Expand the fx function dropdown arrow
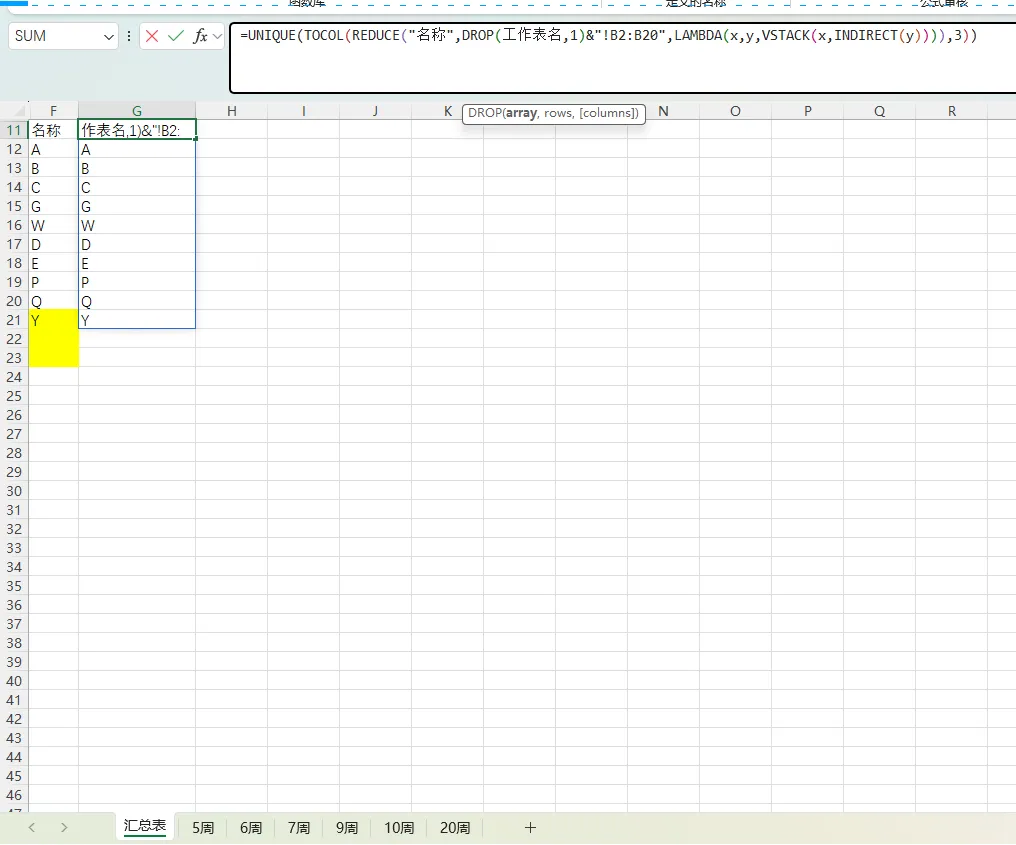Viewport: 1016px width, 845px height. coord(218,36)
